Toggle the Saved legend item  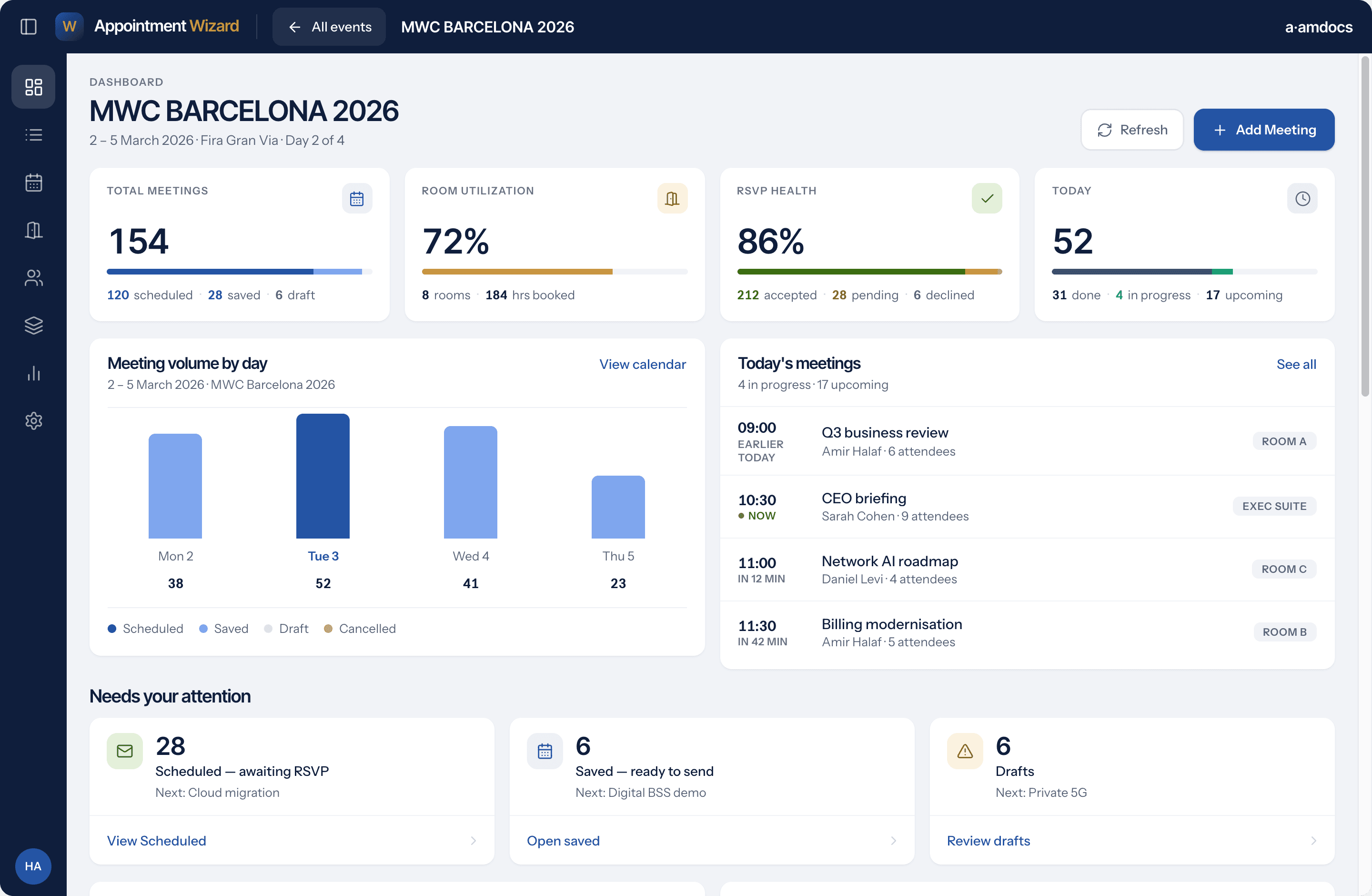(224, 629)
